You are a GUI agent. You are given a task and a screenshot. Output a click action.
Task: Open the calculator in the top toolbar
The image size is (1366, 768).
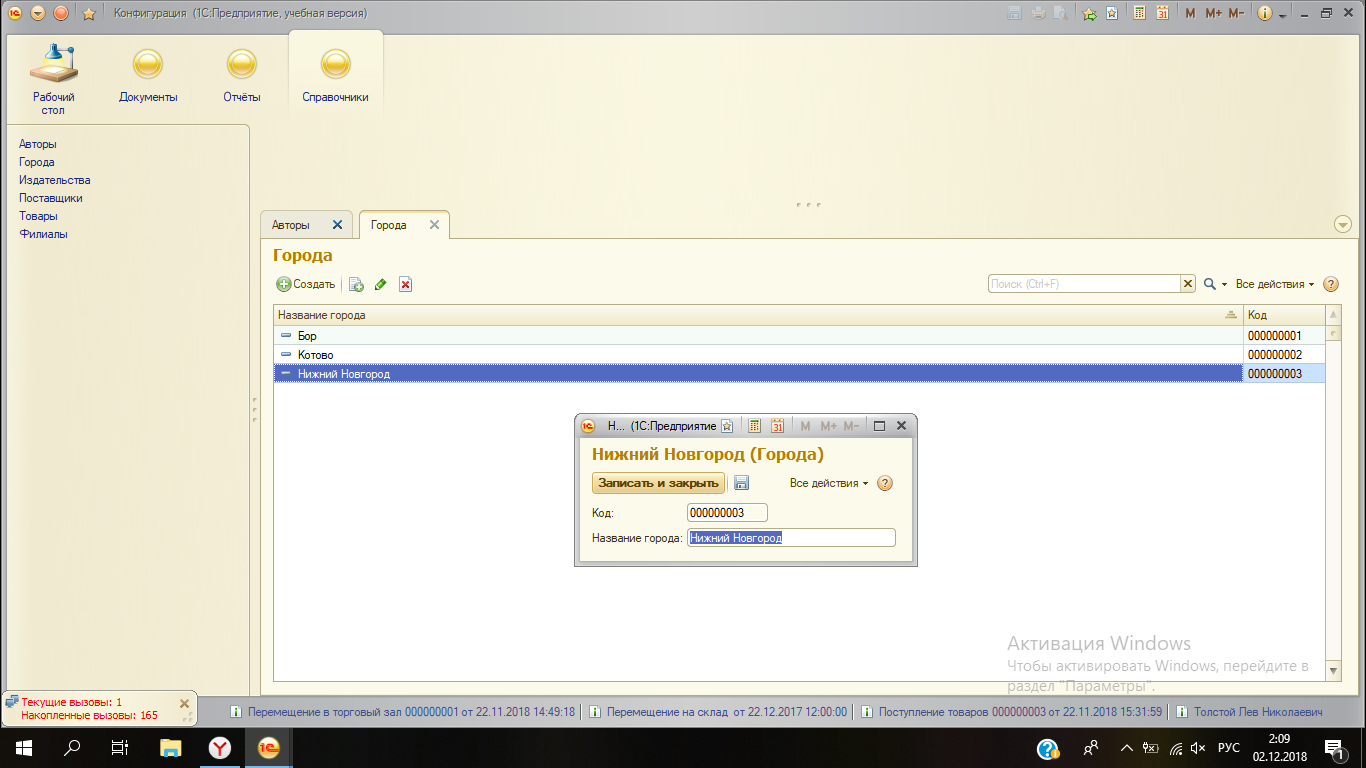click(x=1139, y=13)
